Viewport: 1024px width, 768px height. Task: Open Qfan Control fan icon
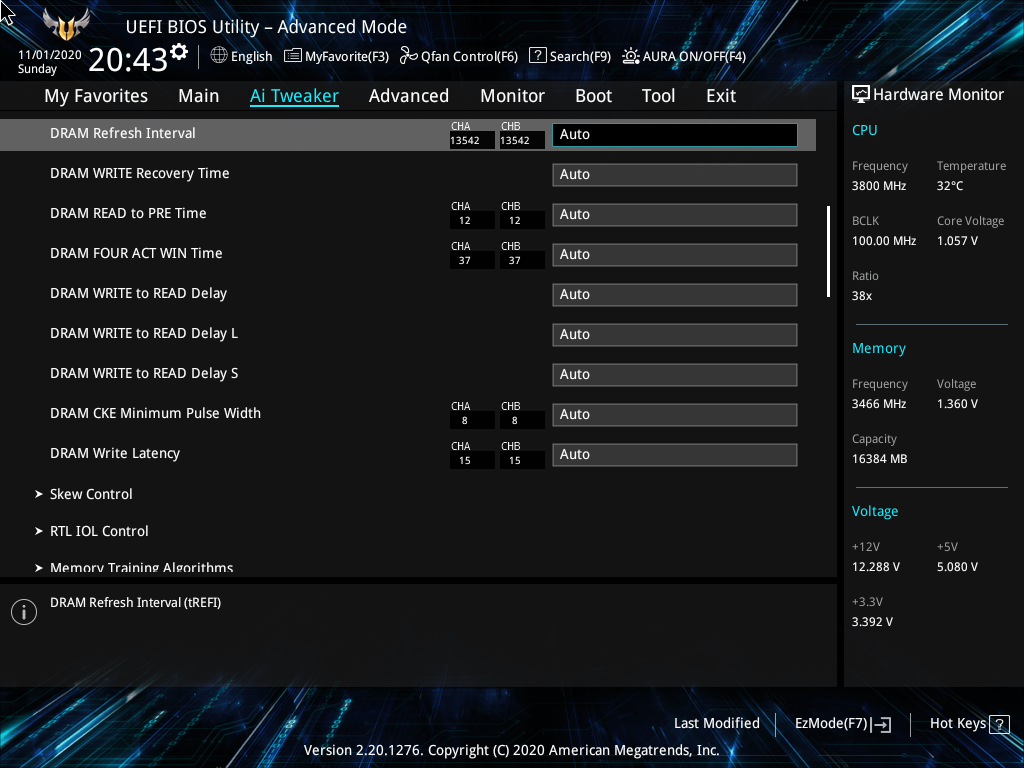click(x=409, y=56)
